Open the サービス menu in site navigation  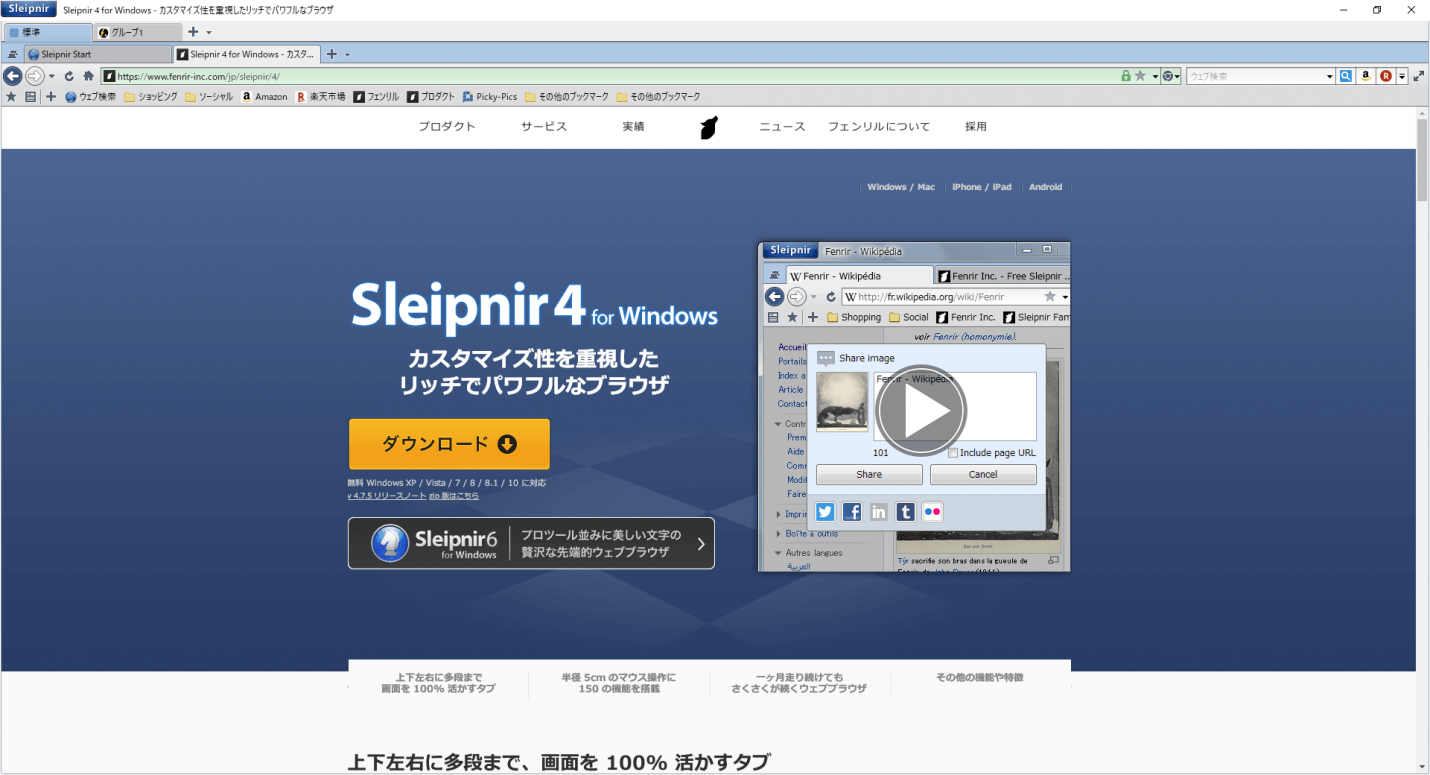pyautogui.click(x=543, y=127)
